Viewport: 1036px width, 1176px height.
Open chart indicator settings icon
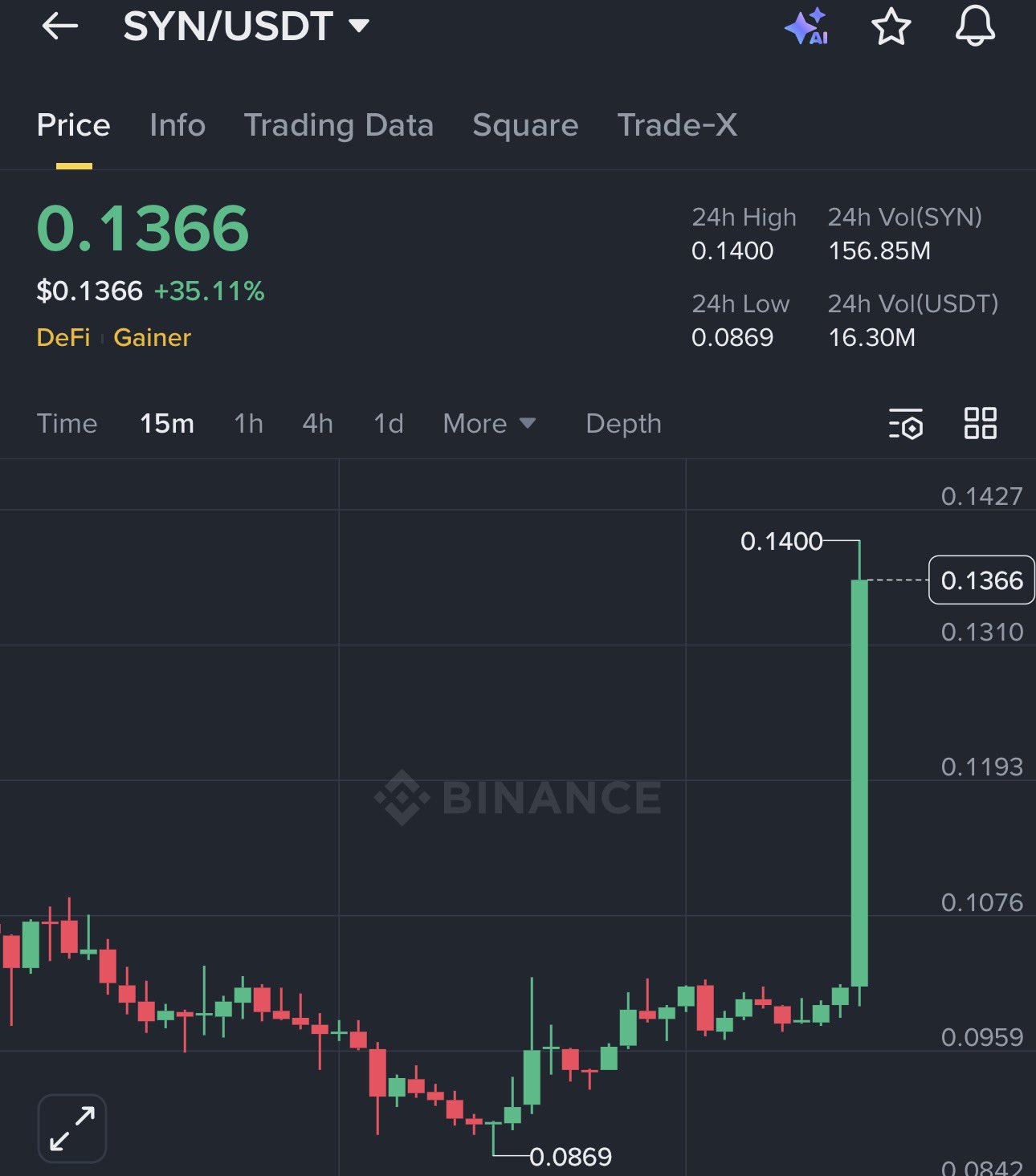click(x=906, y=423)
